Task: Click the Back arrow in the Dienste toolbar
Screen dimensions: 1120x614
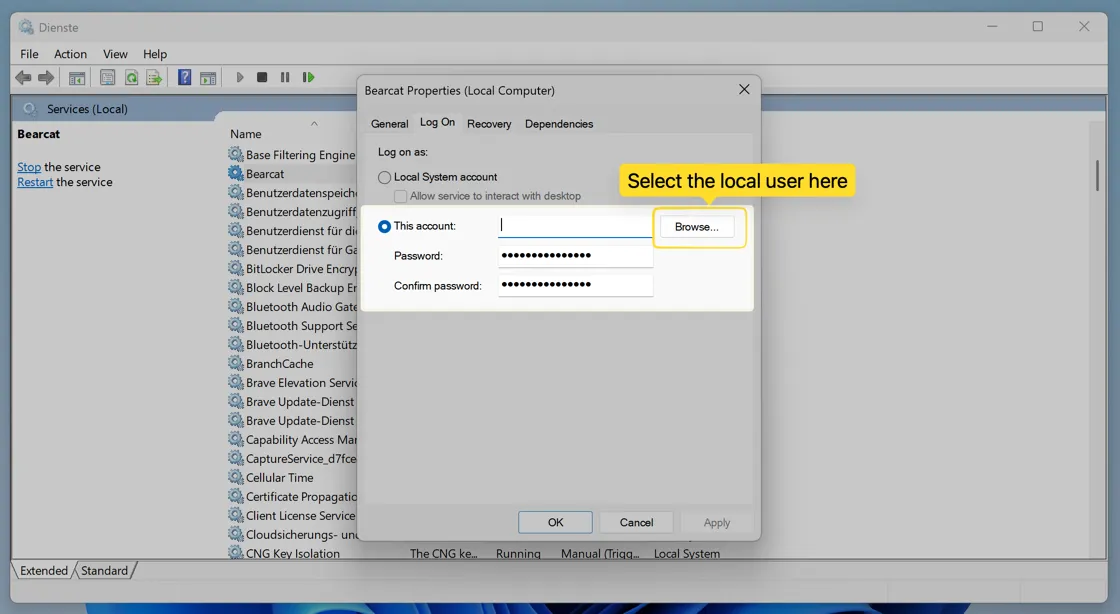Action: pos(23,77)
